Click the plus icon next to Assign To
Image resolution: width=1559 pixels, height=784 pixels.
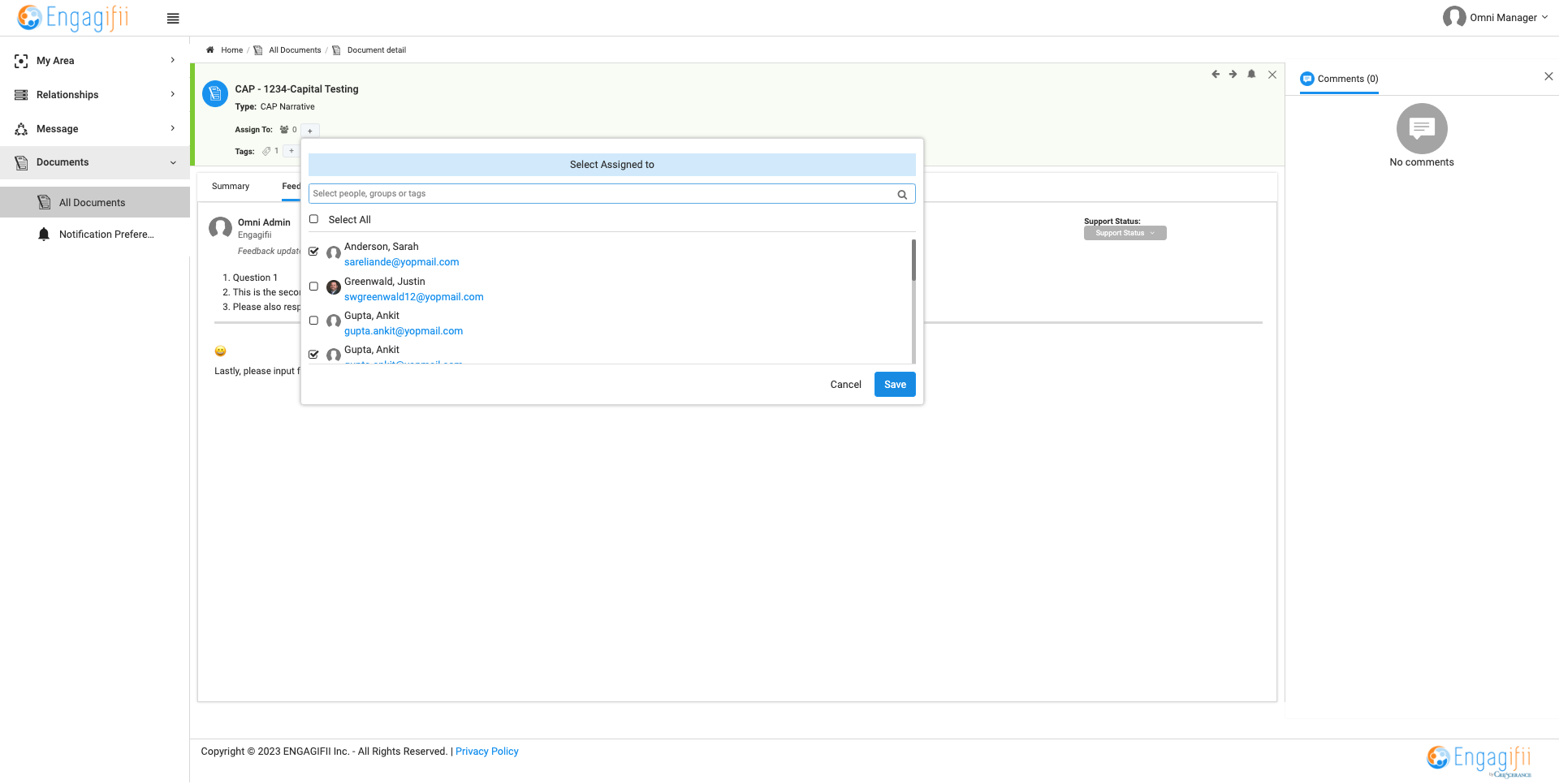(x=310, y=131)
